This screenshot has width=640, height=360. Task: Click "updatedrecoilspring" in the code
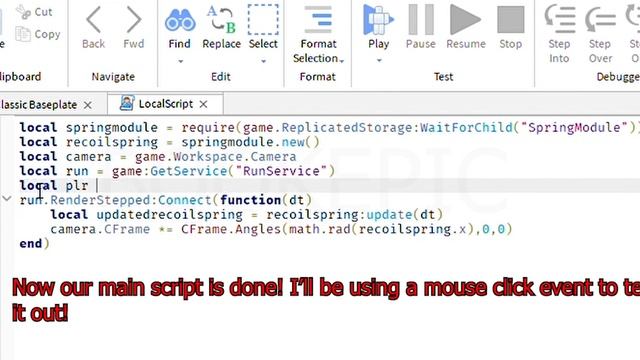pyautogui.click(x=169, y=215)
